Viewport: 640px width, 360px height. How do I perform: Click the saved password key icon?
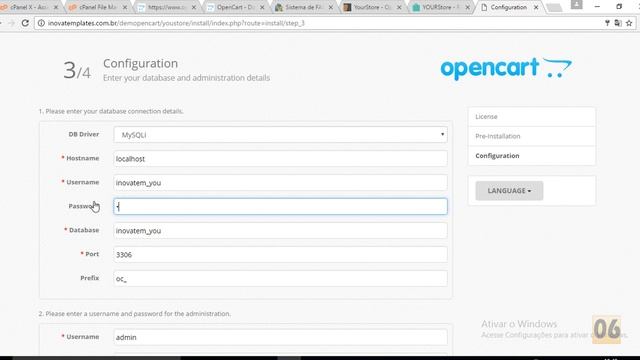coord(607,23)
